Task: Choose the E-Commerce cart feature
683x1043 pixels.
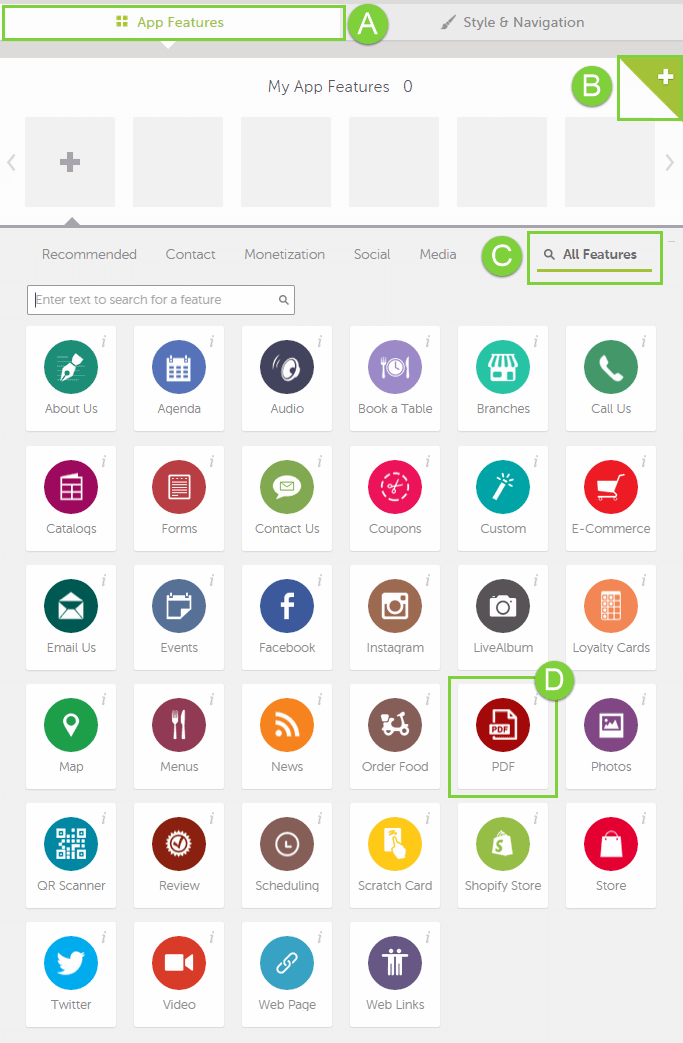Action: (x=611, y=498)
